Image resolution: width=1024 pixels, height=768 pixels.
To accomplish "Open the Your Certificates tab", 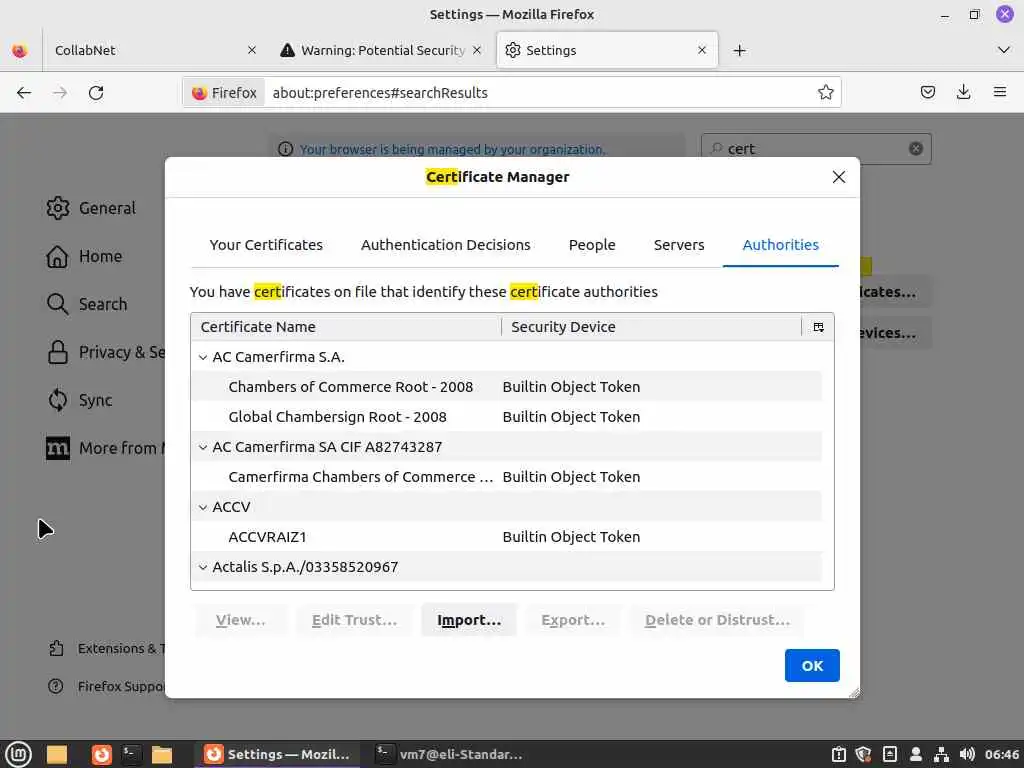I will click(266, 245).
